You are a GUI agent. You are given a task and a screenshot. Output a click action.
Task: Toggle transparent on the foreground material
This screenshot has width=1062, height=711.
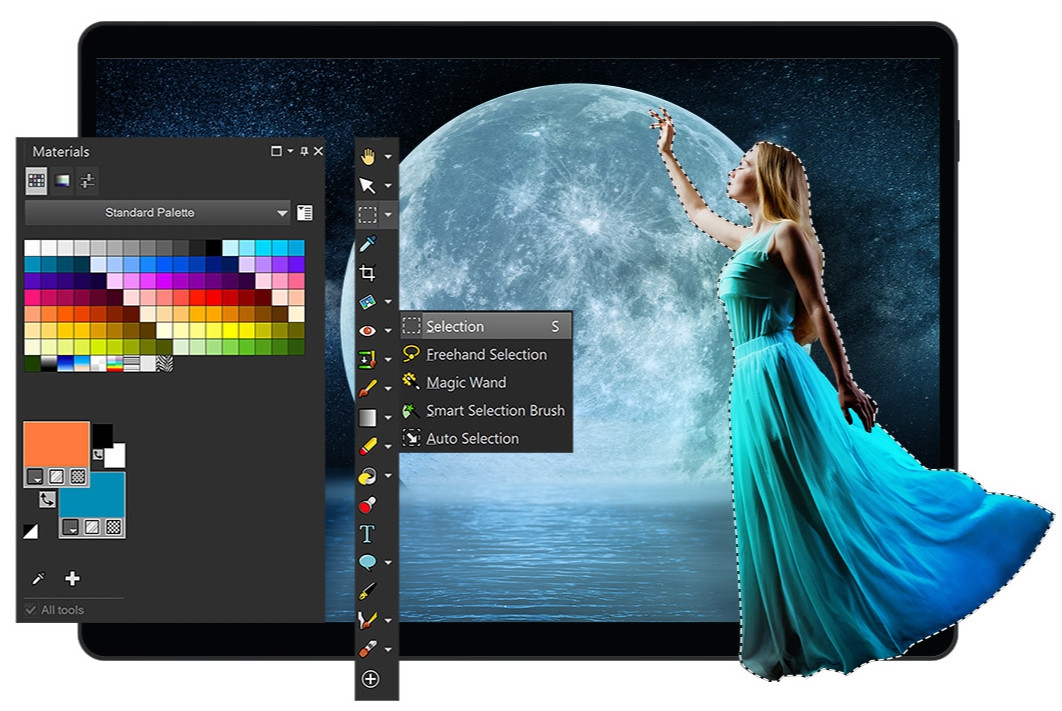point(79,477)
